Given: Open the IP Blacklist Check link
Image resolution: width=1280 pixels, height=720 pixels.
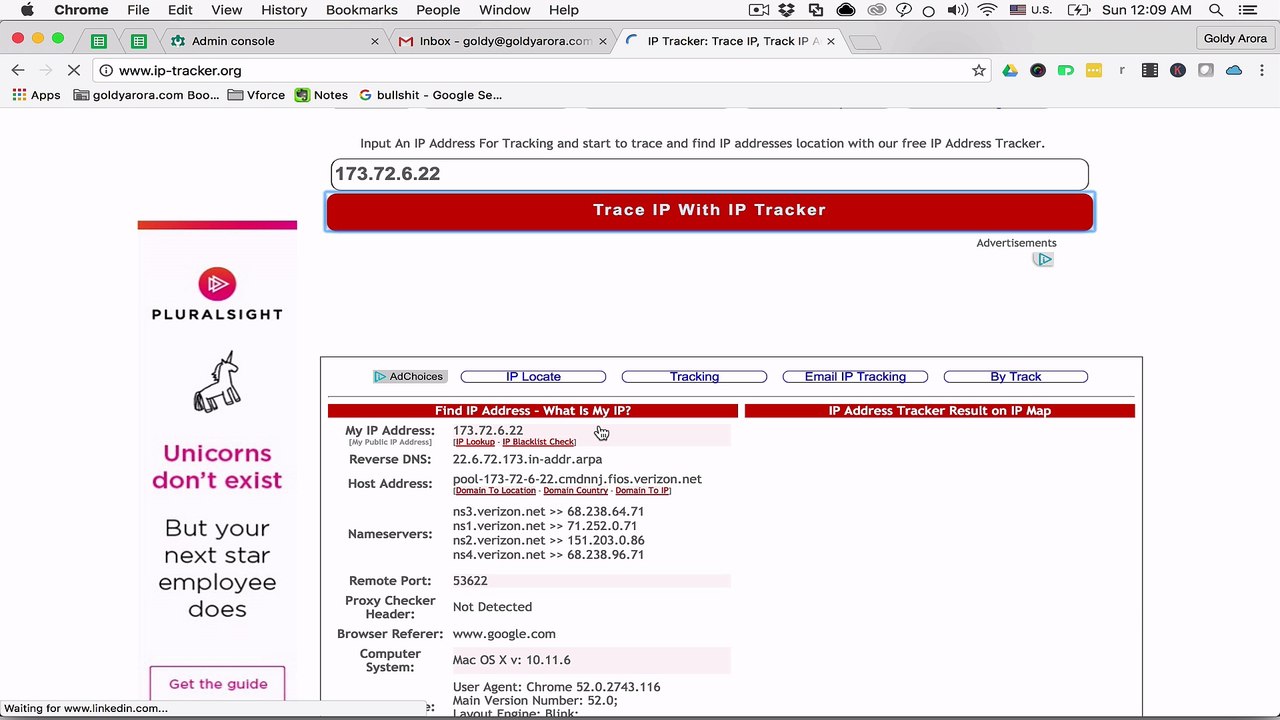Looking at the screenshot, I should click(x=539, y=442).
